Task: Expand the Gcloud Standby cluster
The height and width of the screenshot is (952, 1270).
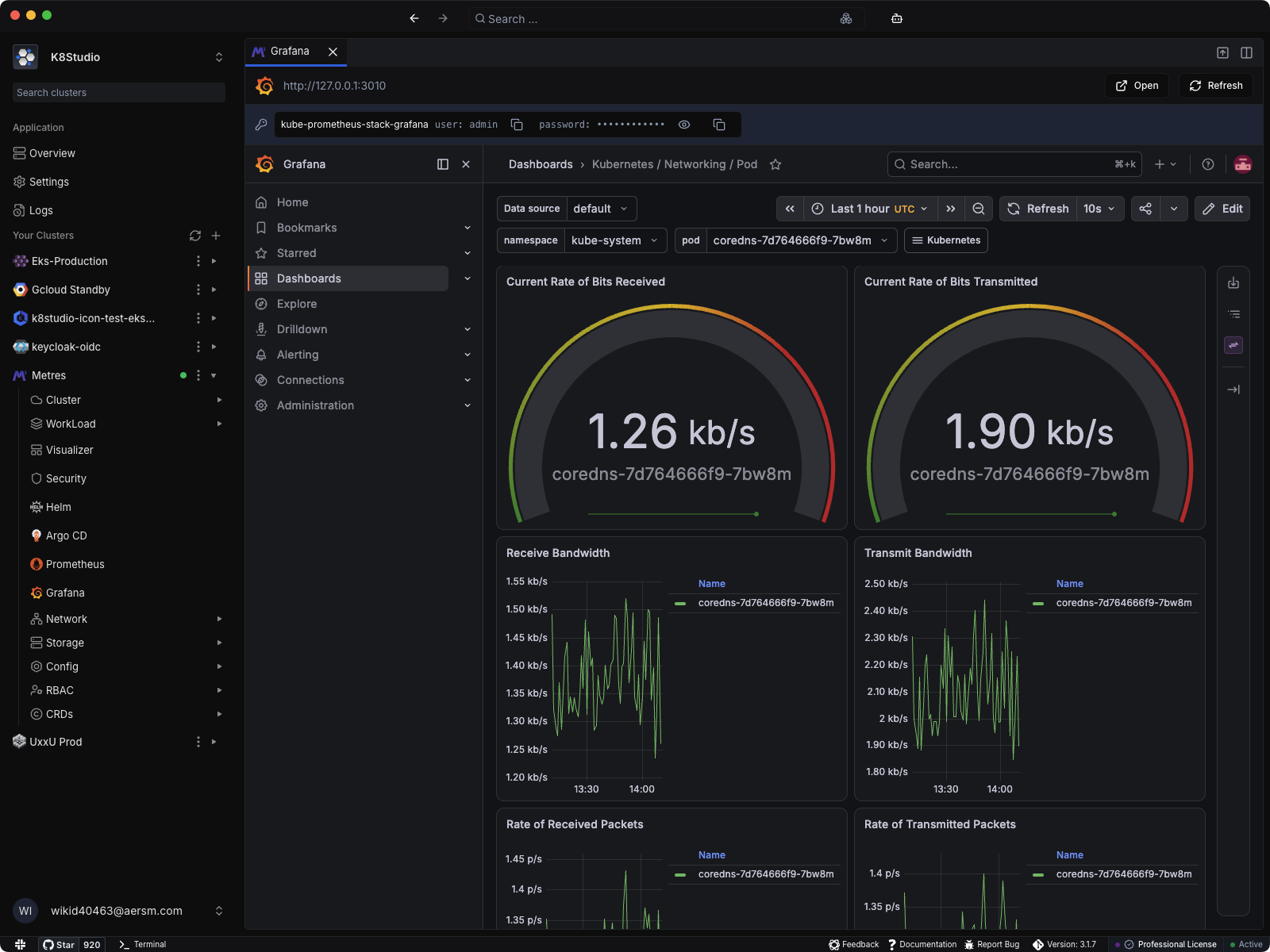Action: (214, 290)
